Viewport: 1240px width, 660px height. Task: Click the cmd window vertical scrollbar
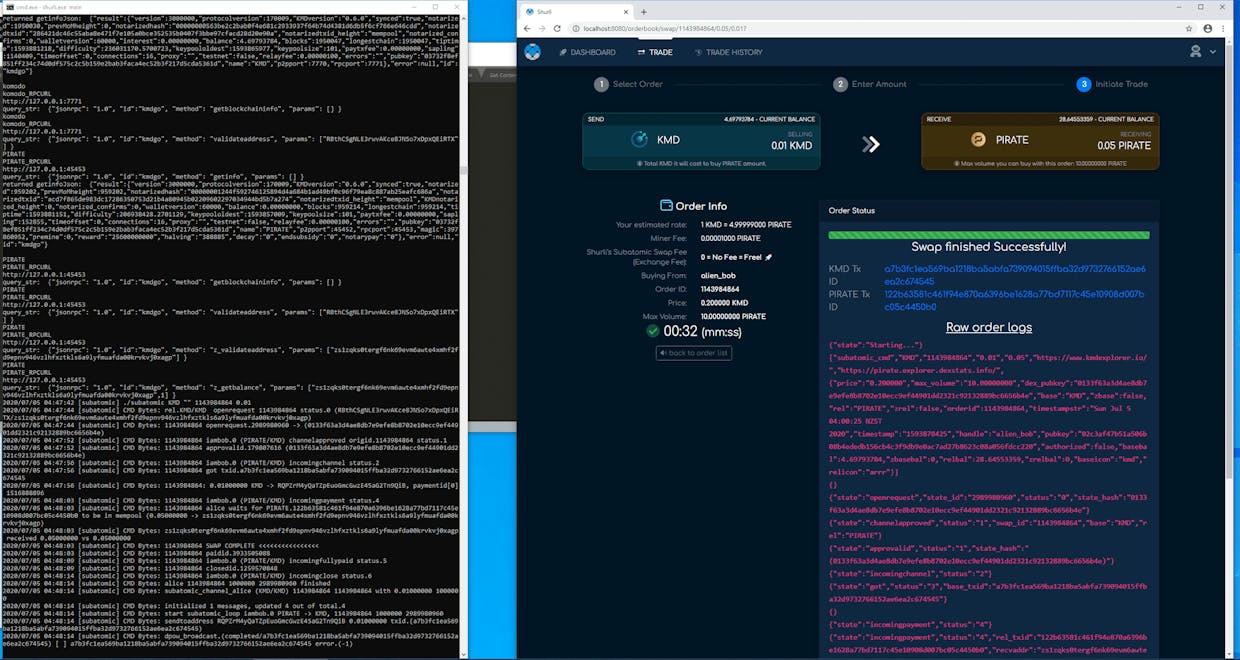(465, 335)
